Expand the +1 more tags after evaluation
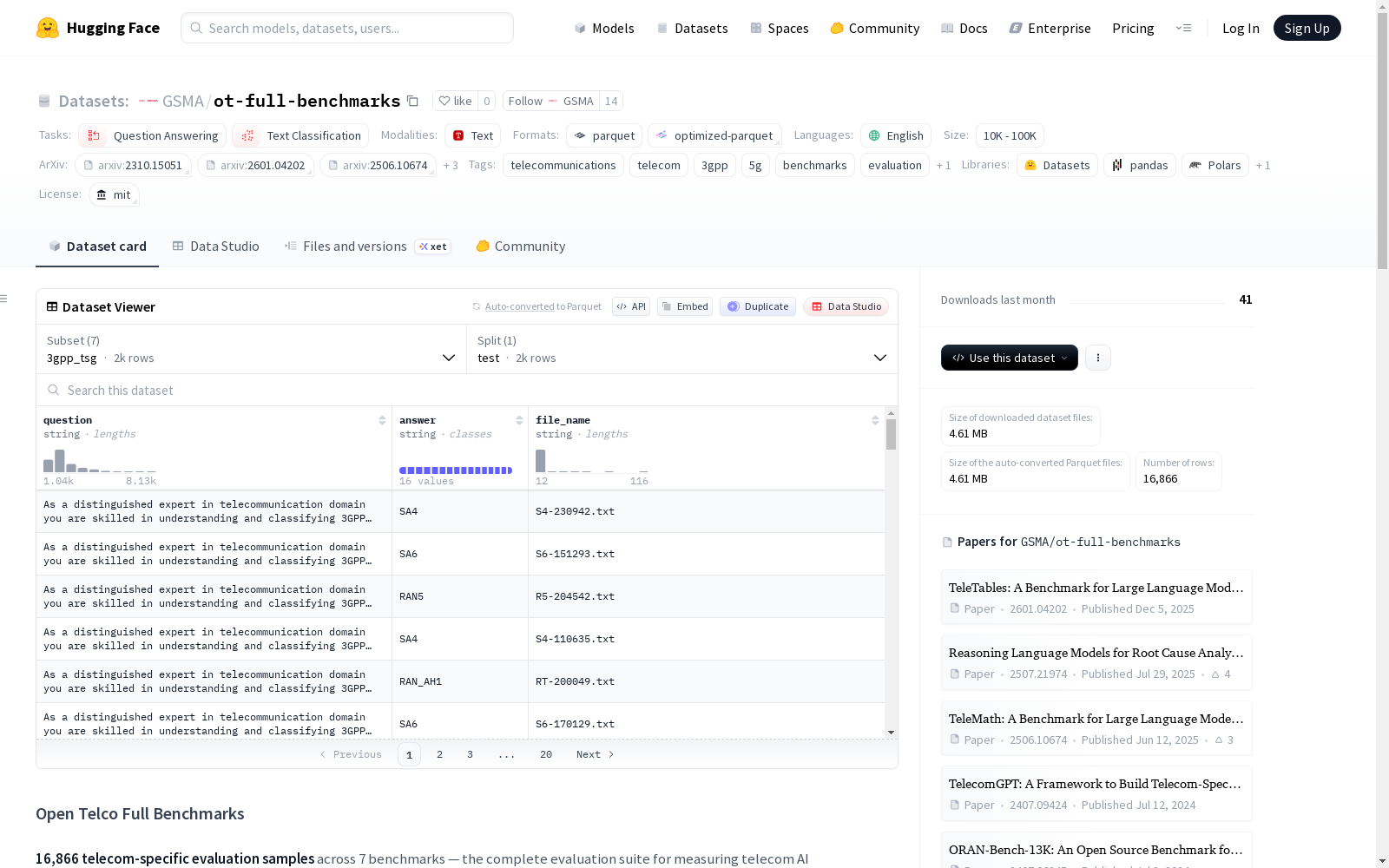 pos(944,165)
